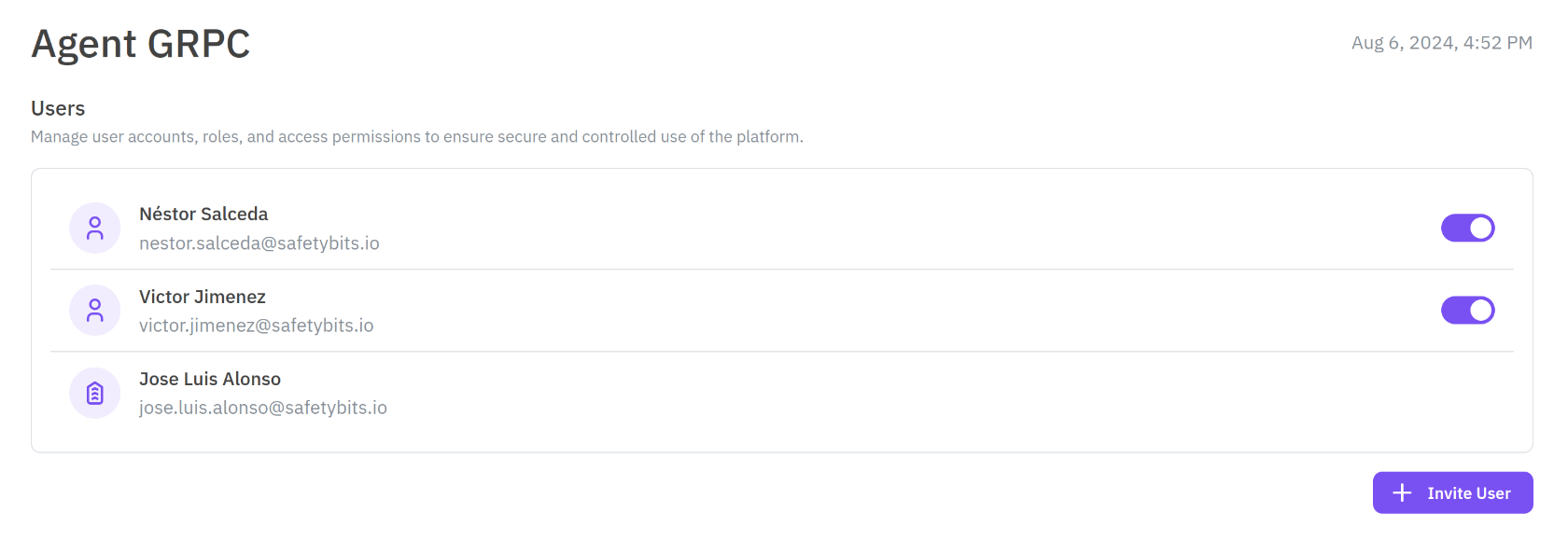The image size is (1568, 541).
Task: Click the nestor.salceda@safetybits.io email address
Action: point(259,243)
